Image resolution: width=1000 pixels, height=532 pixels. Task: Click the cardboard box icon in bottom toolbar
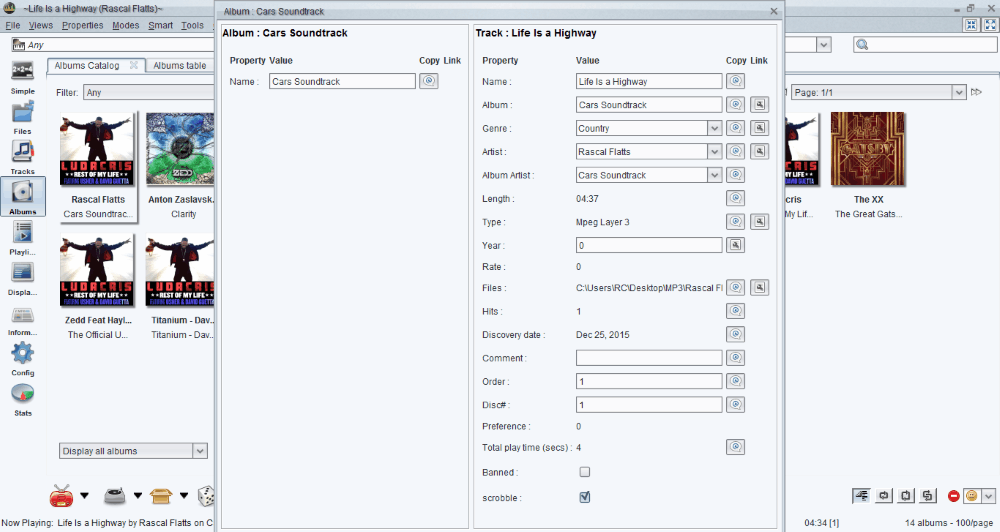(161, 496)
